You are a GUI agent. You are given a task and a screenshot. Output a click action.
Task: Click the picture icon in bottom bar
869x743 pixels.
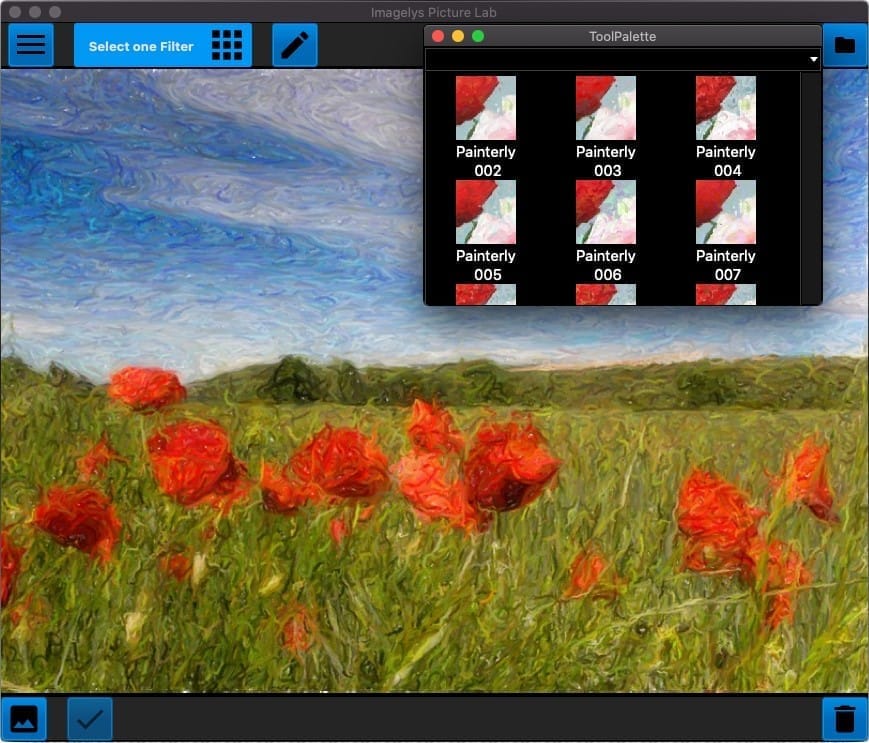tap(24, 719)
